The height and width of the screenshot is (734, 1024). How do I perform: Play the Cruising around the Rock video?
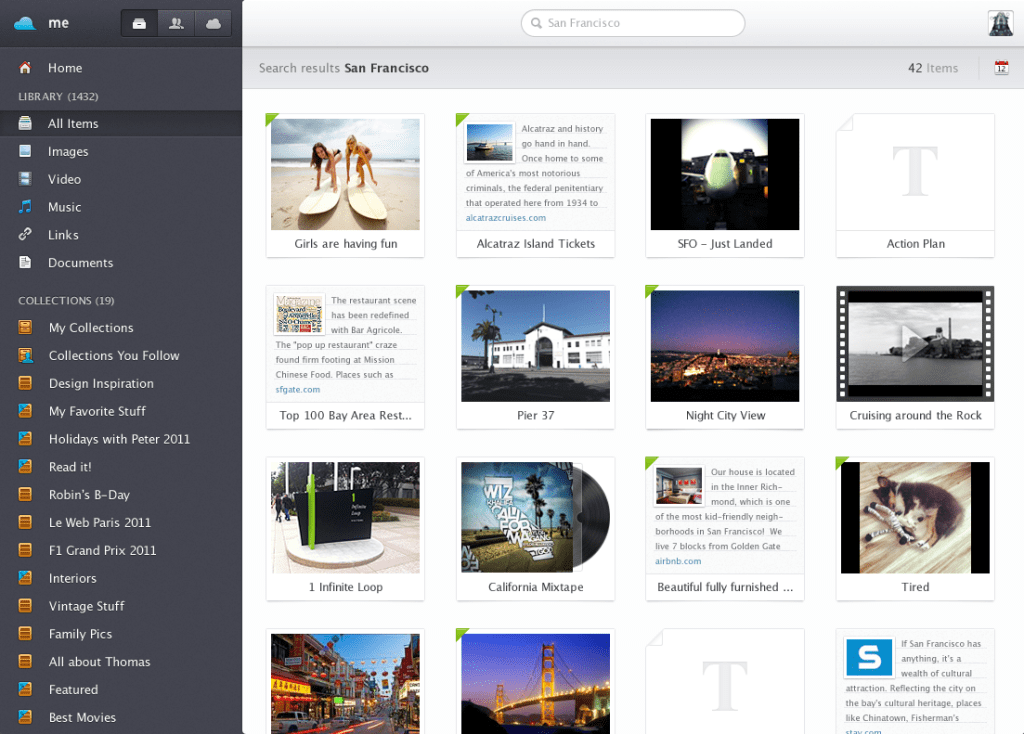(914, 344)
